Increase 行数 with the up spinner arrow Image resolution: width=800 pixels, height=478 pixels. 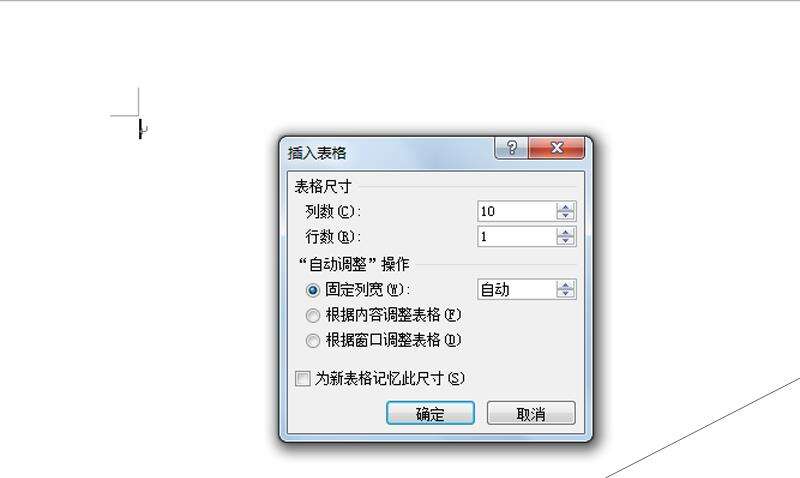point(565,232)
